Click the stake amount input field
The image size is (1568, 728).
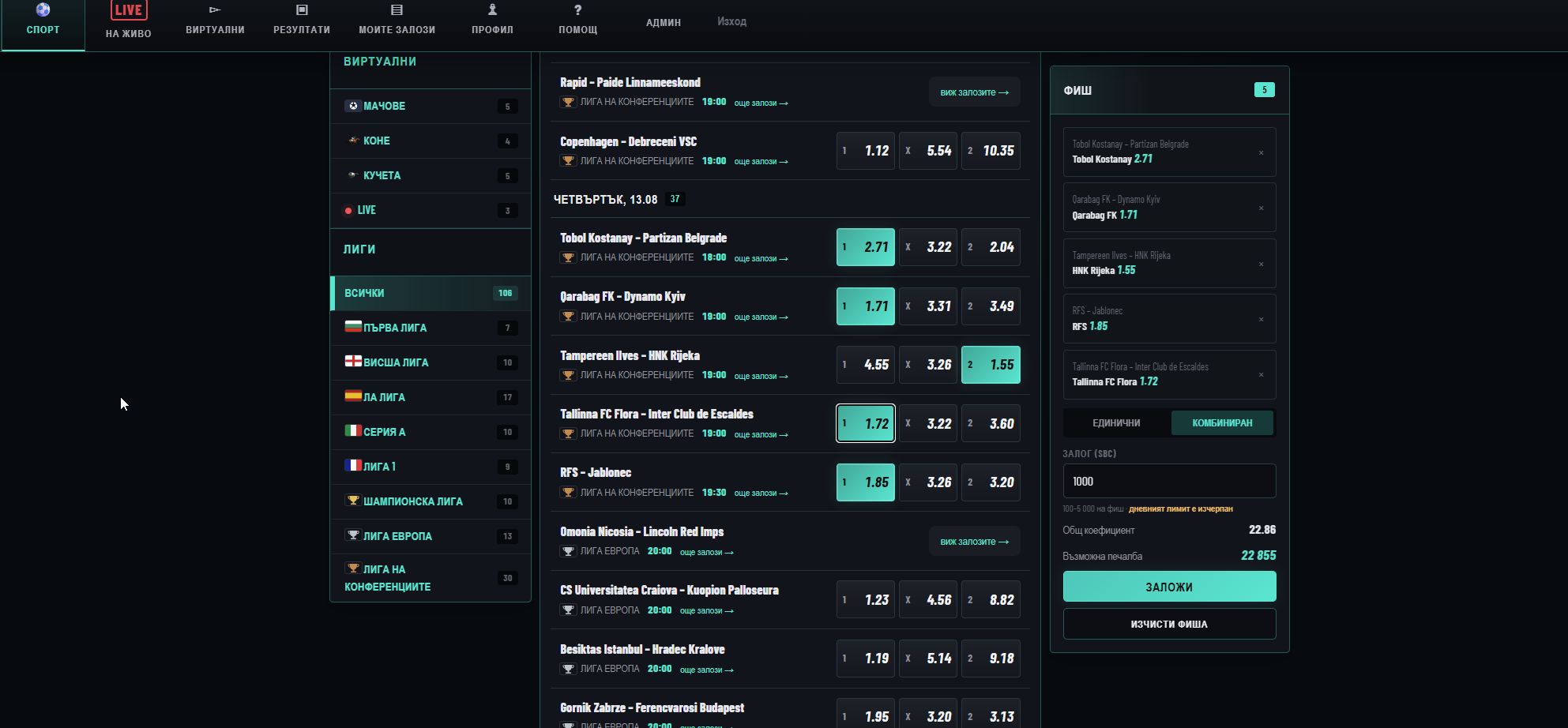[1169, 481]
